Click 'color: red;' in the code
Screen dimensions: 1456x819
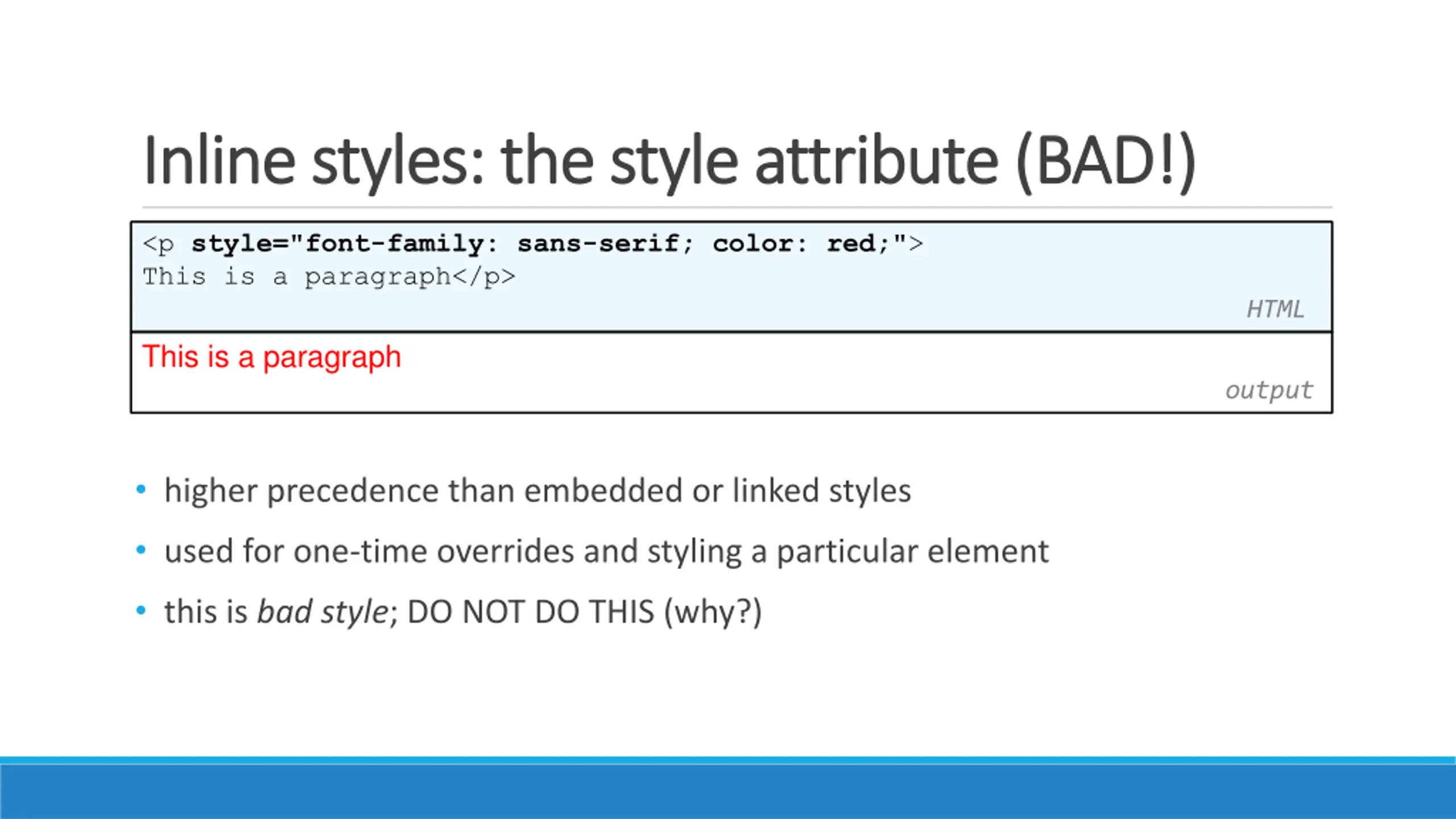802,244
